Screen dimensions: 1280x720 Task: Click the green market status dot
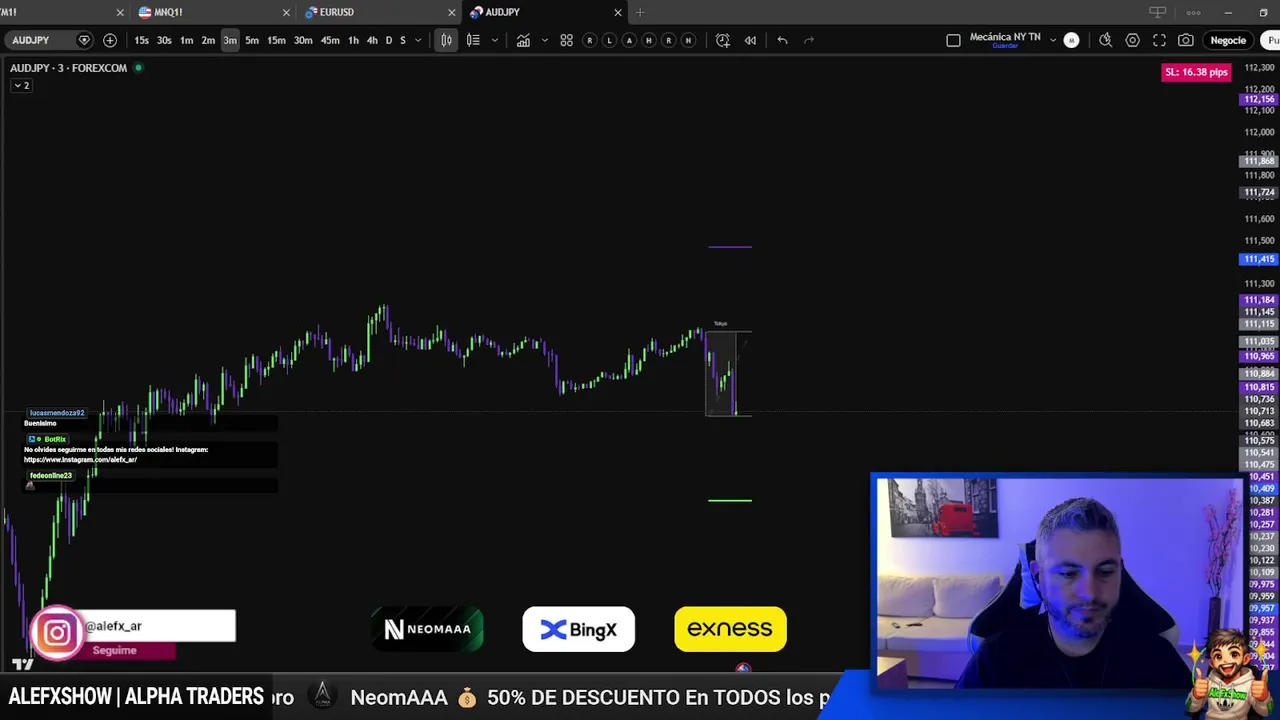138,68
